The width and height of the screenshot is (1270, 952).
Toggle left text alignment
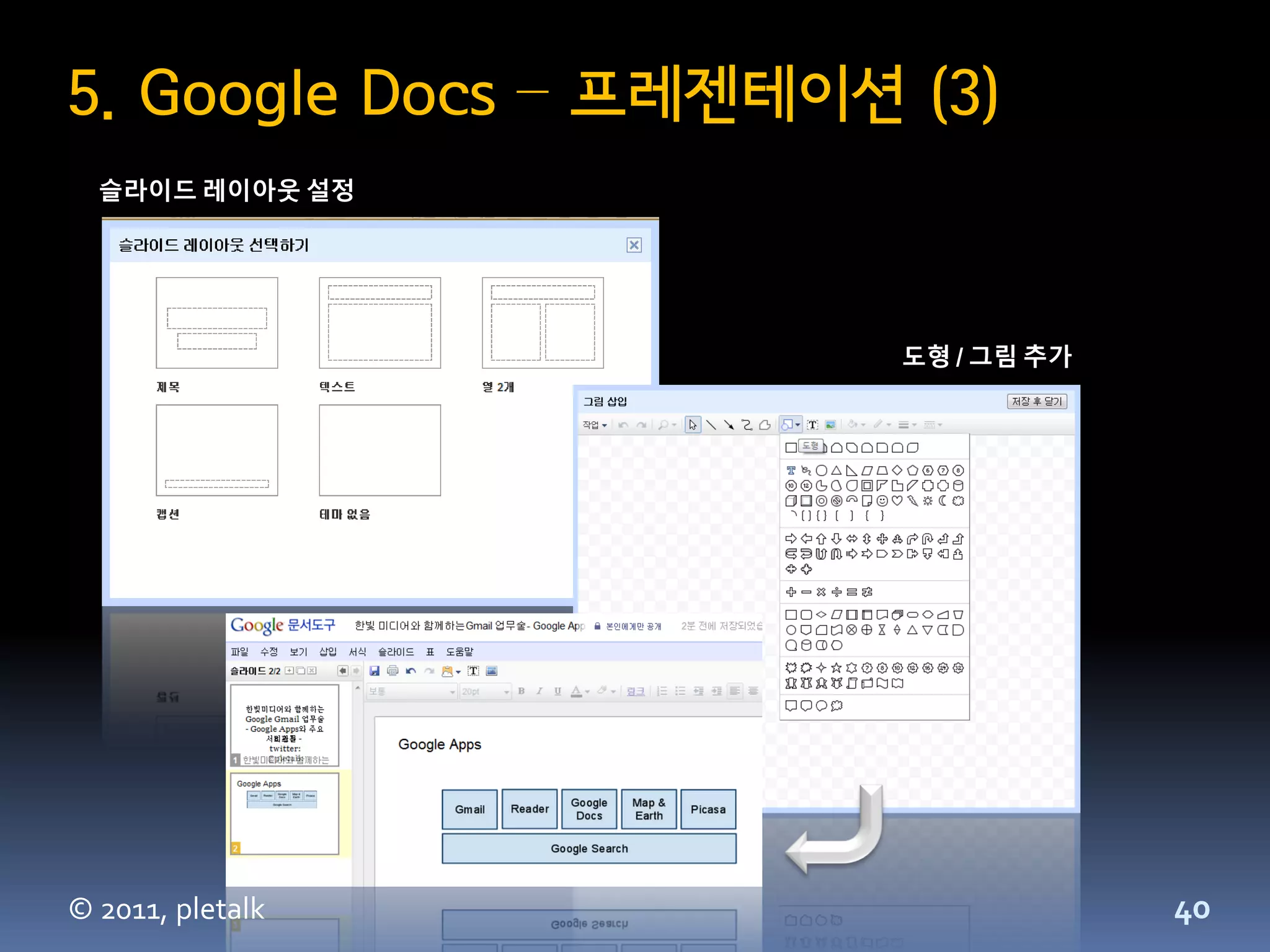pyautogui.click(x=735, y=691)
